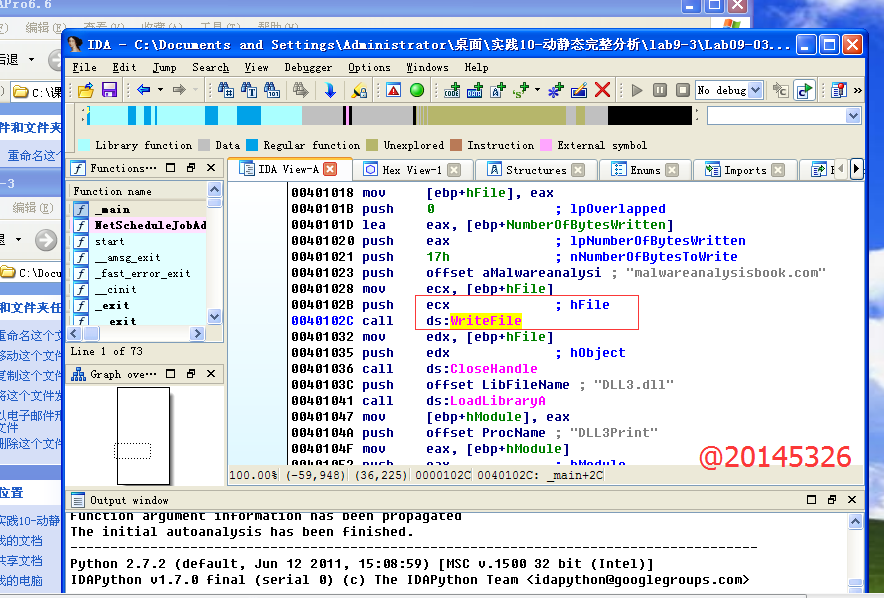Click the Make code toolbar icon
The width and height of the screenshot is (884, 598).
[x=452, y=90]
